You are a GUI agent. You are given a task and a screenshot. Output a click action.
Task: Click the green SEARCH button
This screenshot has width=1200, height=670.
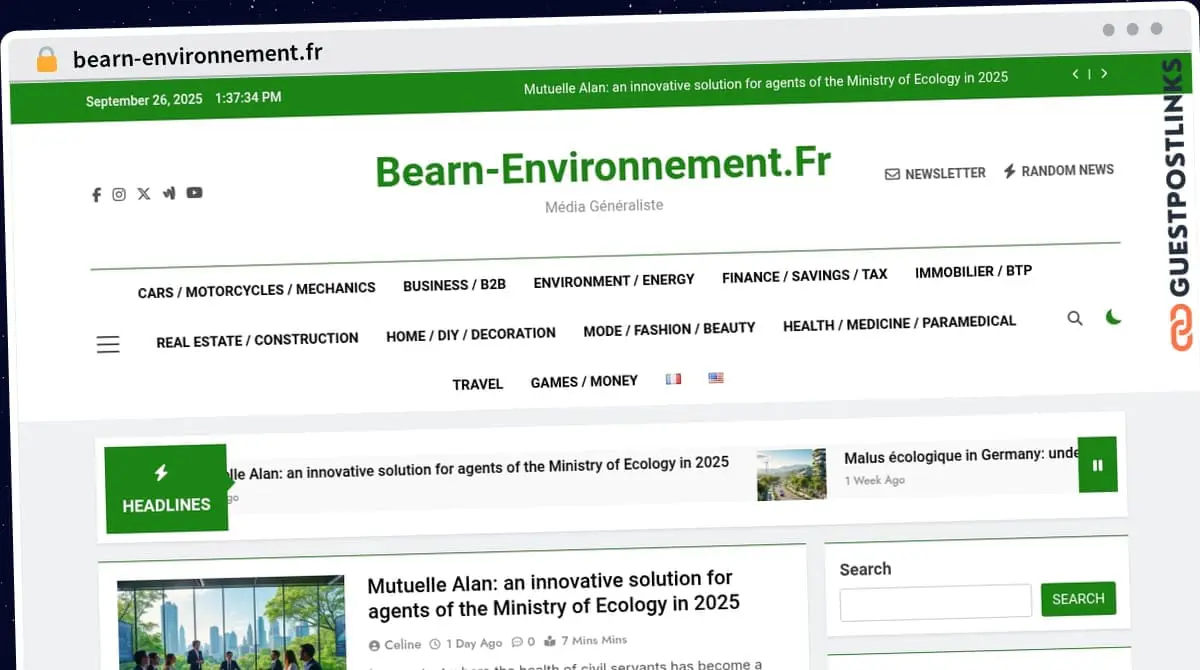tap(1078, 599)
